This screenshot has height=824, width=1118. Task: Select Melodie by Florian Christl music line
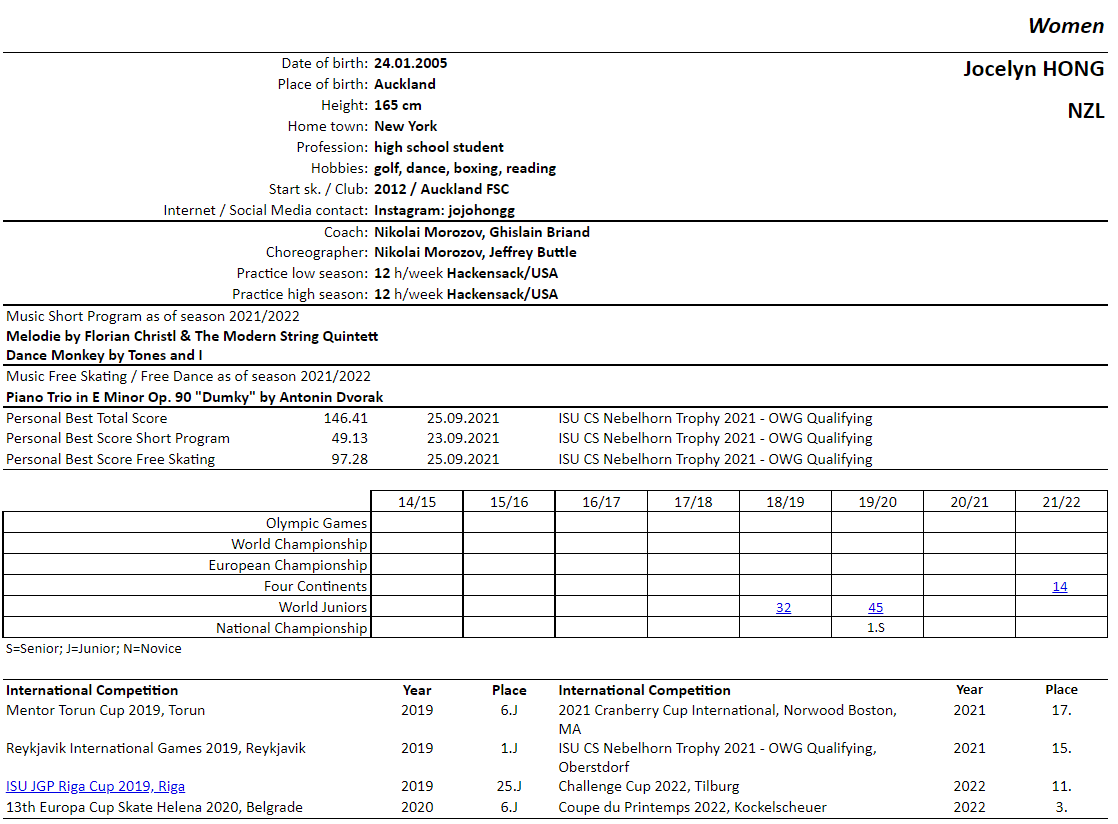[192, 336]
